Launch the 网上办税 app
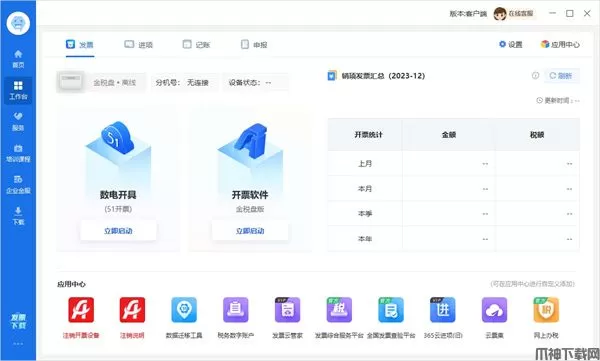This screenshot has width=600, height=361. (x=546, y=318)
